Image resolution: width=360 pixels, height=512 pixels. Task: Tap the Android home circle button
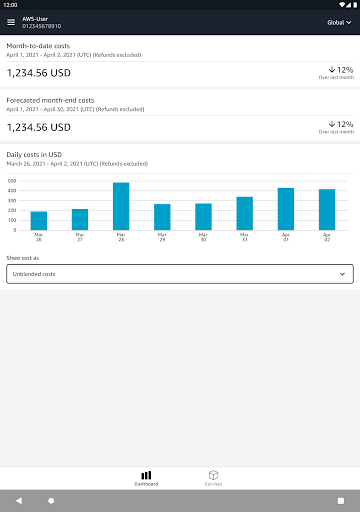tap(51, 500)
